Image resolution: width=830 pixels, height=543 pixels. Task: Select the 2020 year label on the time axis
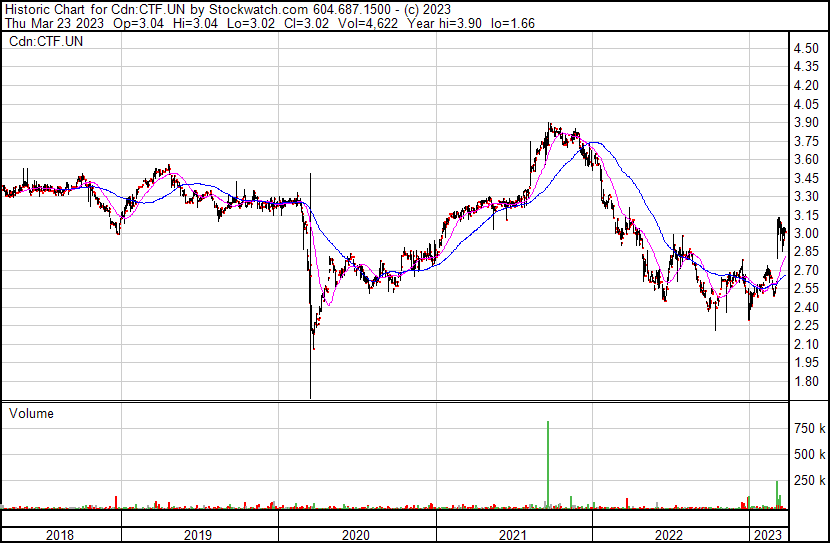click(356, 536)
